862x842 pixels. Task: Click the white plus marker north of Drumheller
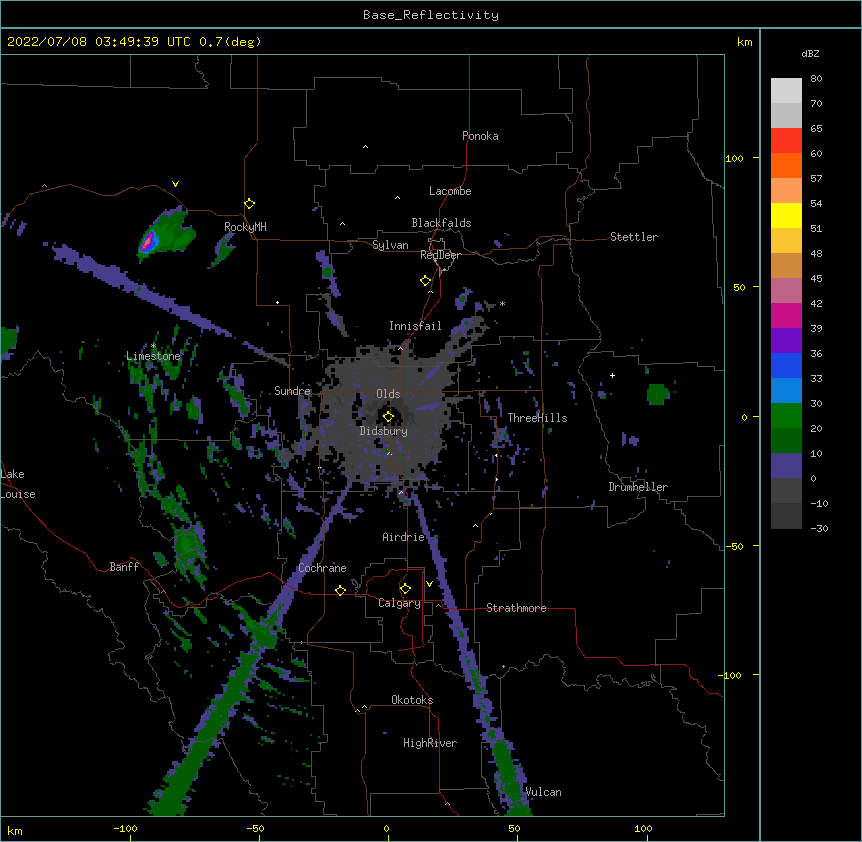click(x=612, y=375)
